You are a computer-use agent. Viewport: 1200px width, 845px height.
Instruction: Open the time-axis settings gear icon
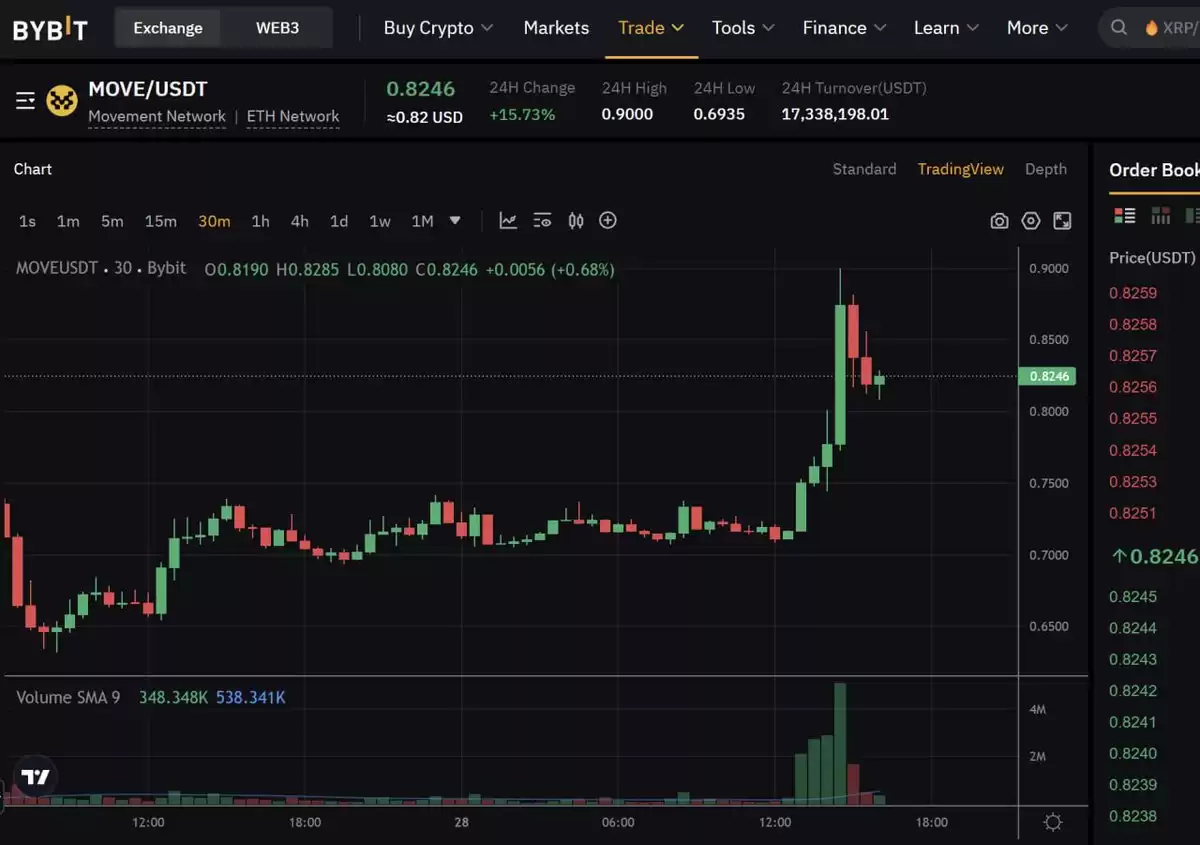tap(1053, 823)
